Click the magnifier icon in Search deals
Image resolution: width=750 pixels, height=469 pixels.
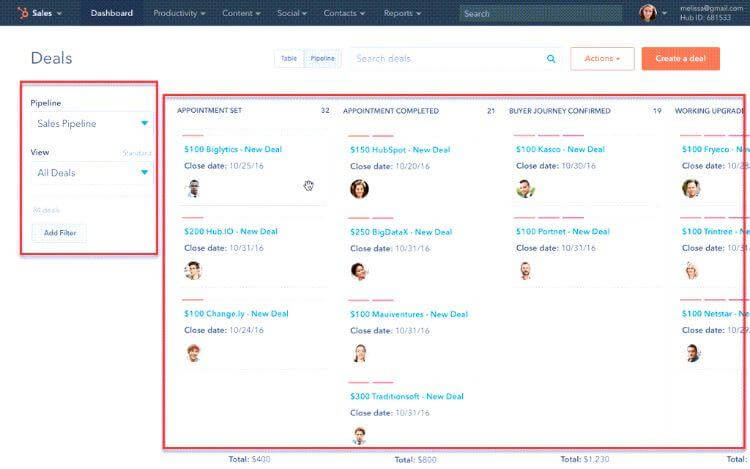[551, 59]
